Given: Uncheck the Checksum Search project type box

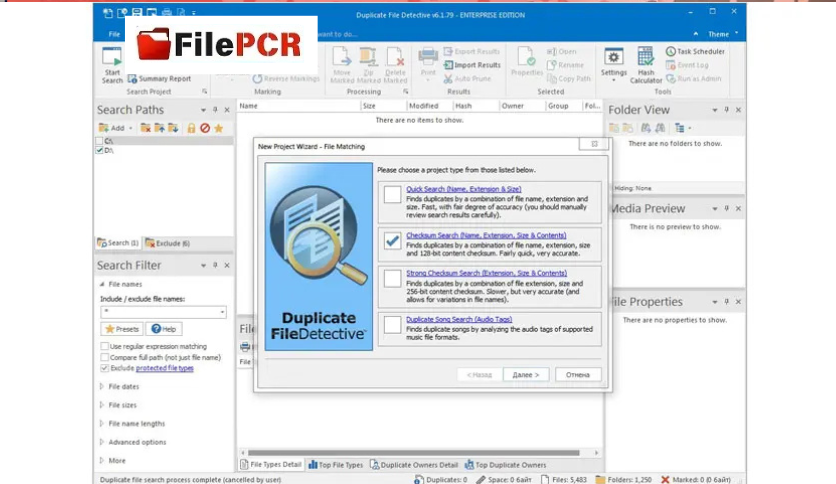Looking at the screenshot, I should point(392,240).
